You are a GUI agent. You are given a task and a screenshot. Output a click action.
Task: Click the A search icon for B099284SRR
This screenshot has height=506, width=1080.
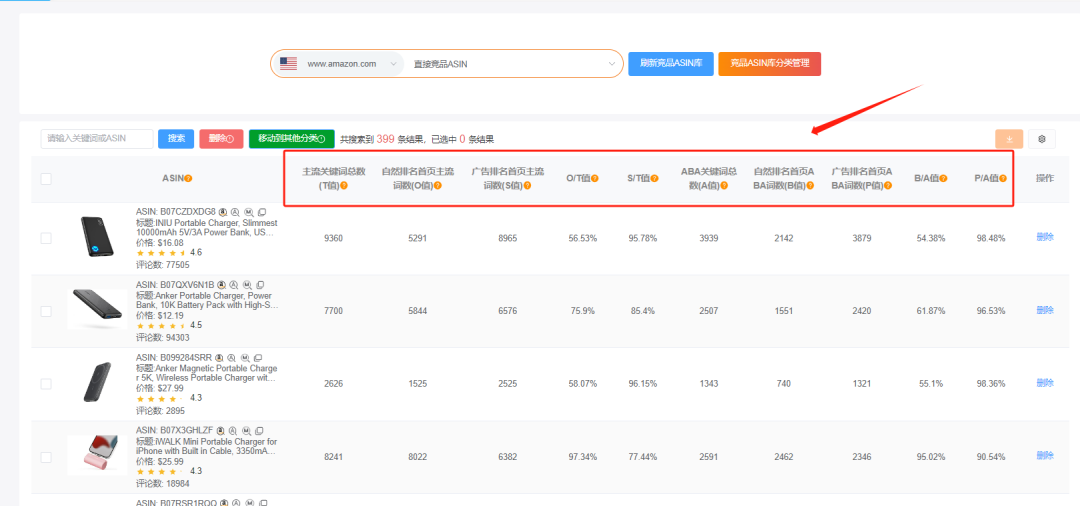(x=231, y=358)
